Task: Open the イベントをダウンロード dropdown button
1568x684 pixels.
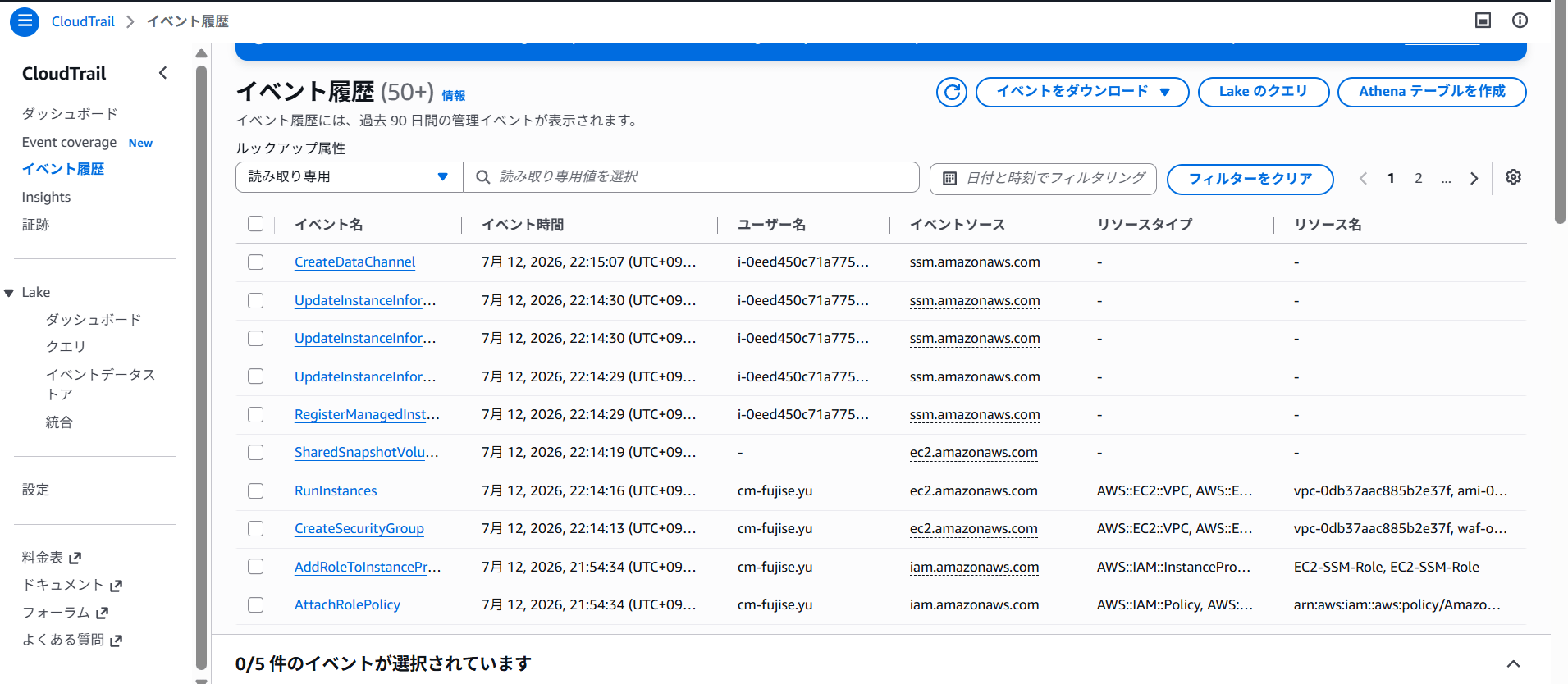Action: point(1082,92)
